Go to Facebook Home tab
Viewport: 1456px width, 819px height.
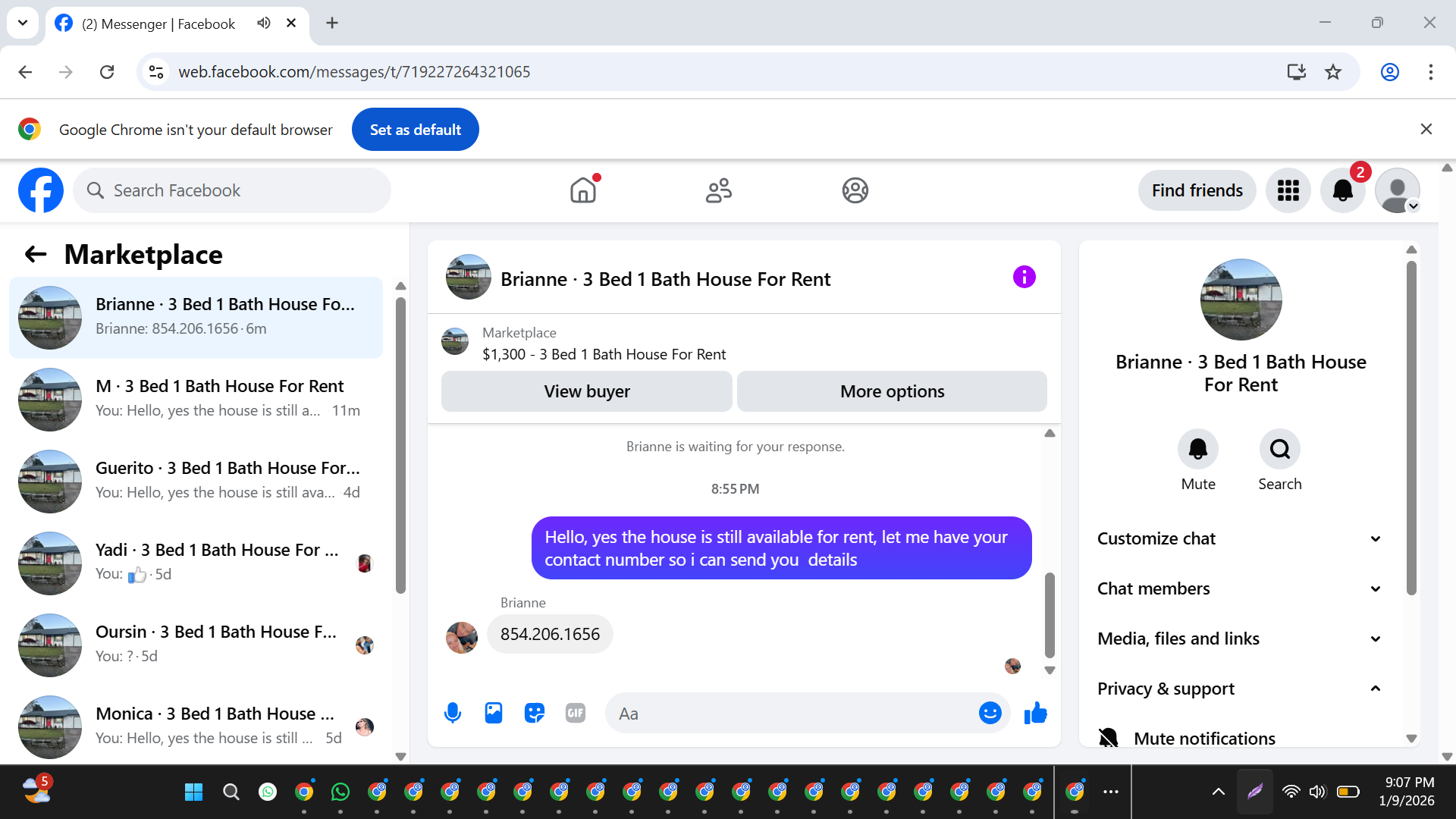pos(583,190)
